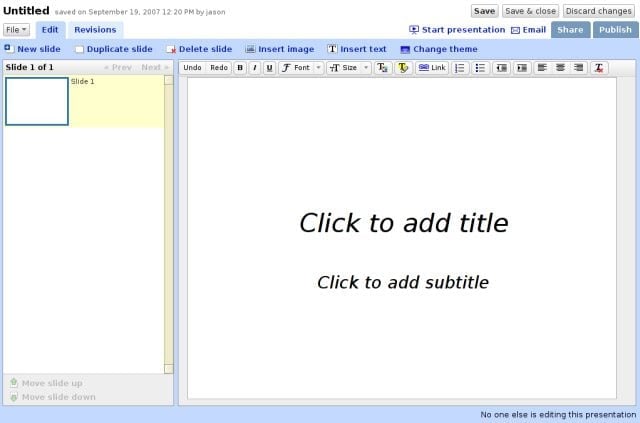The image size is (640, 423).
Task: Align text to the left
Action: click(x=542, y=68)
